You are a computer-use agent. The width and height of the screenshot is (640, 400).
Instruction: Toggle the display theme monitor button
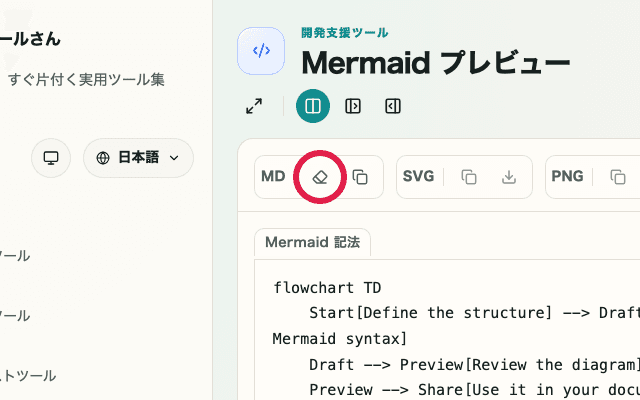point(51,158)
